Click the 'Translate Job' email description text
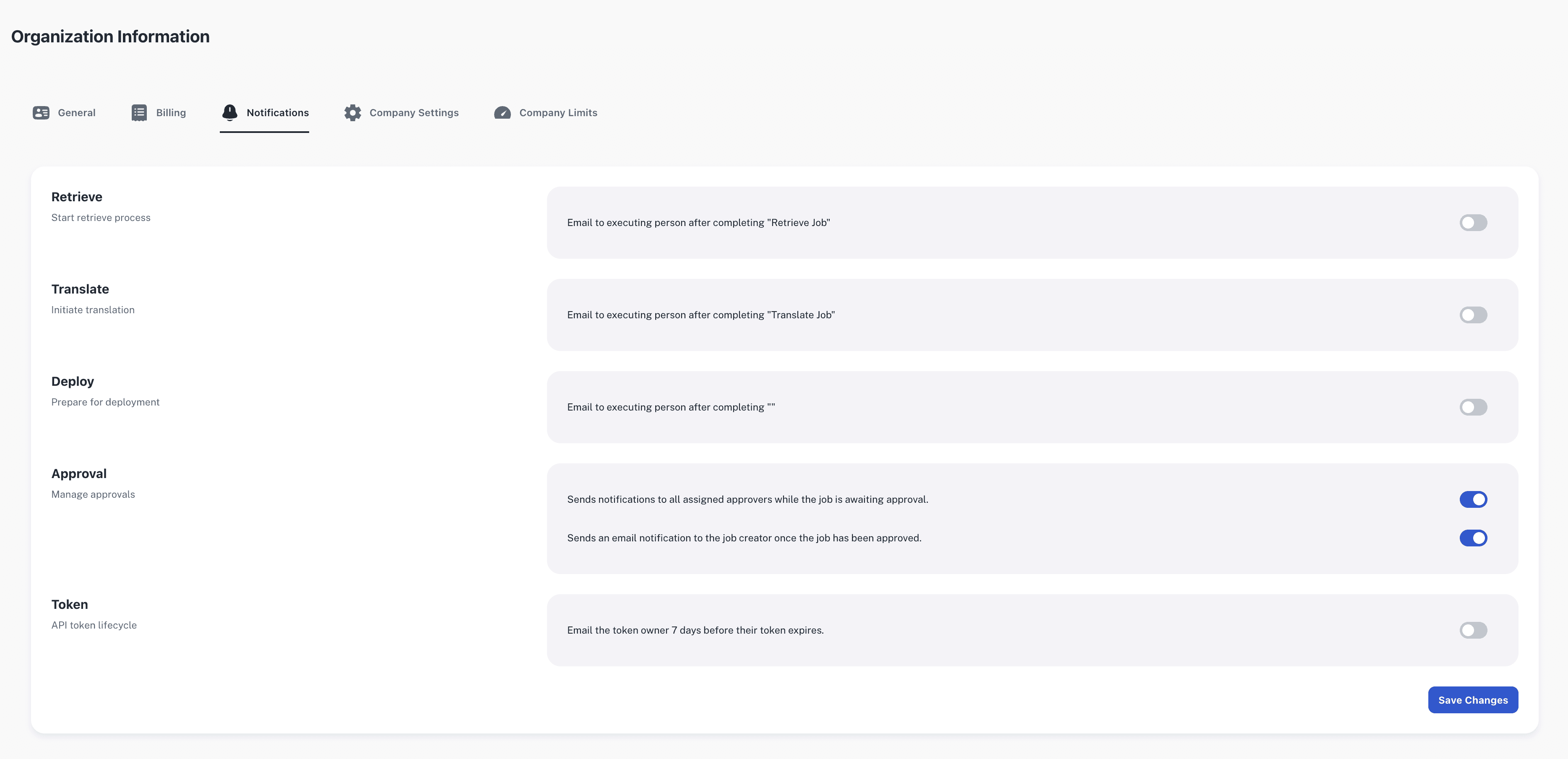 (x=701, y=315)
